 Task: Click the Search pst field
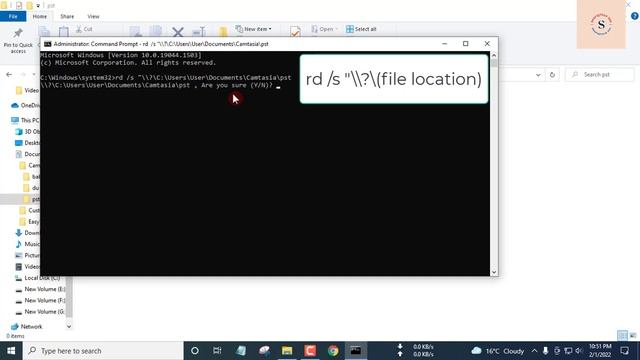point(600,75)
